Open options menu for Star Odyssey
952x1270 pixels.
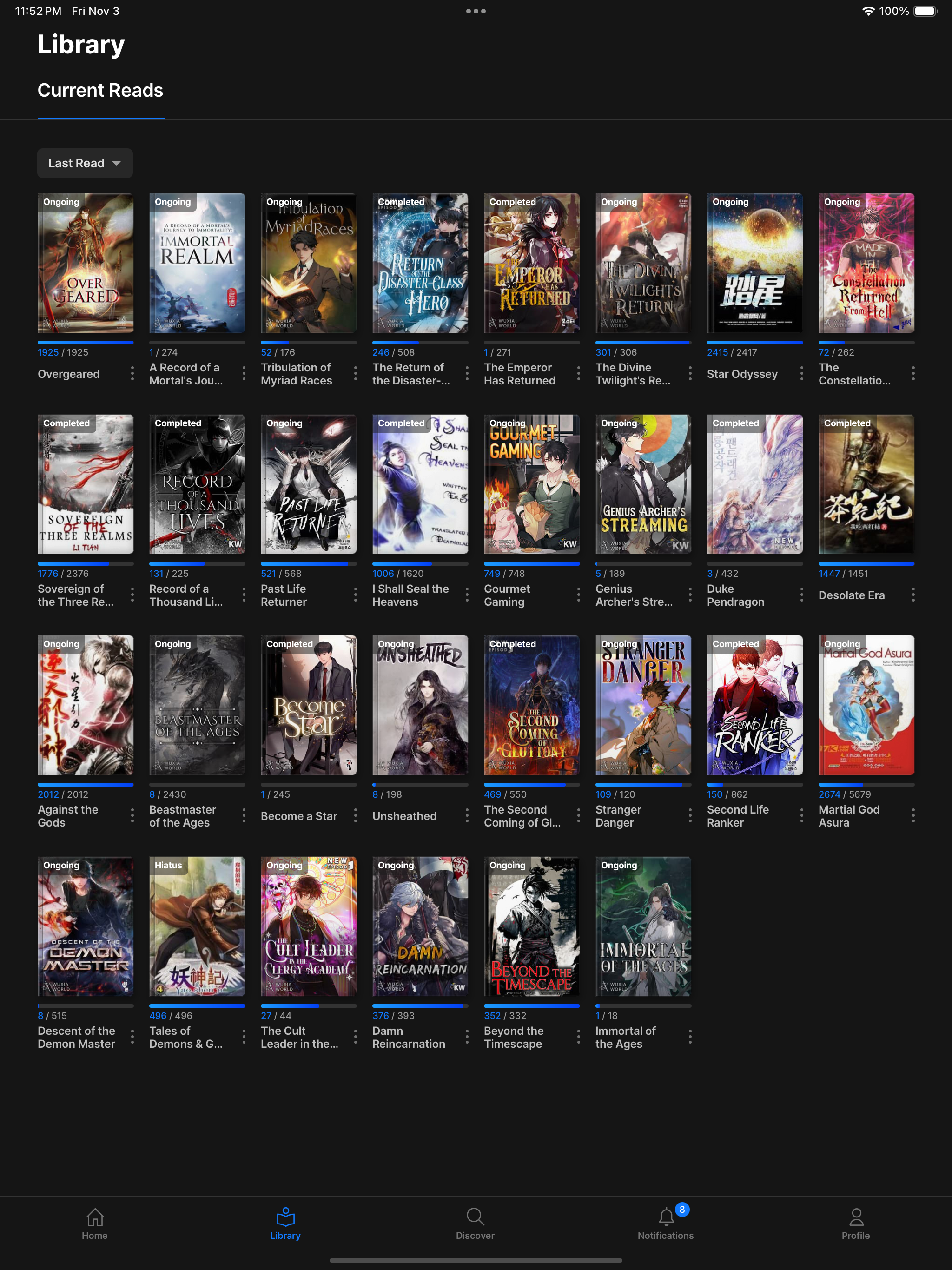pyautogui.click(x=801, y=374)
